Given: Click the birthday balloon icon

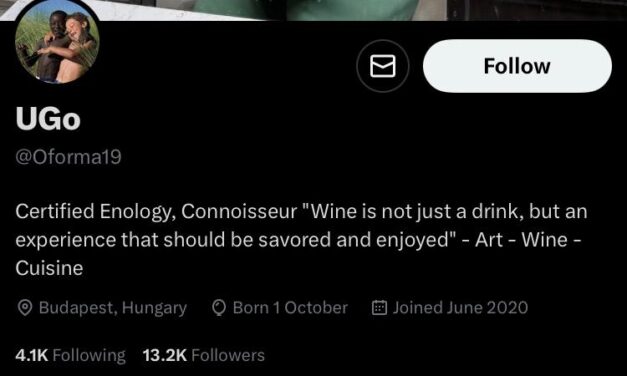Looking at the screenshot, I should coord(219,308).
